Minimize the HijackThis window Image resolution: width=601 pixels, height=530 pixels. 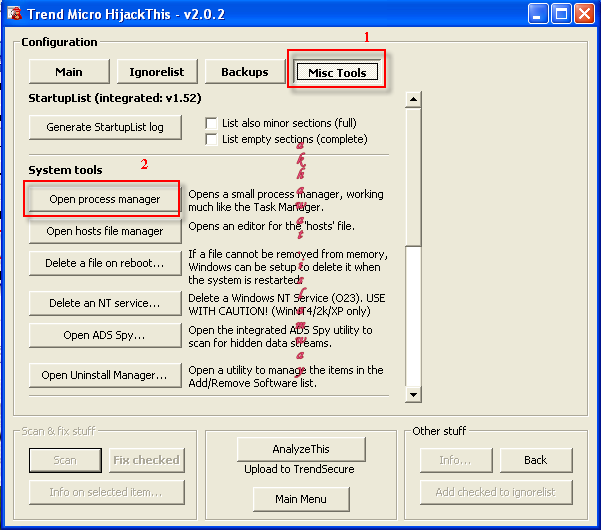[x=537, y=14]
